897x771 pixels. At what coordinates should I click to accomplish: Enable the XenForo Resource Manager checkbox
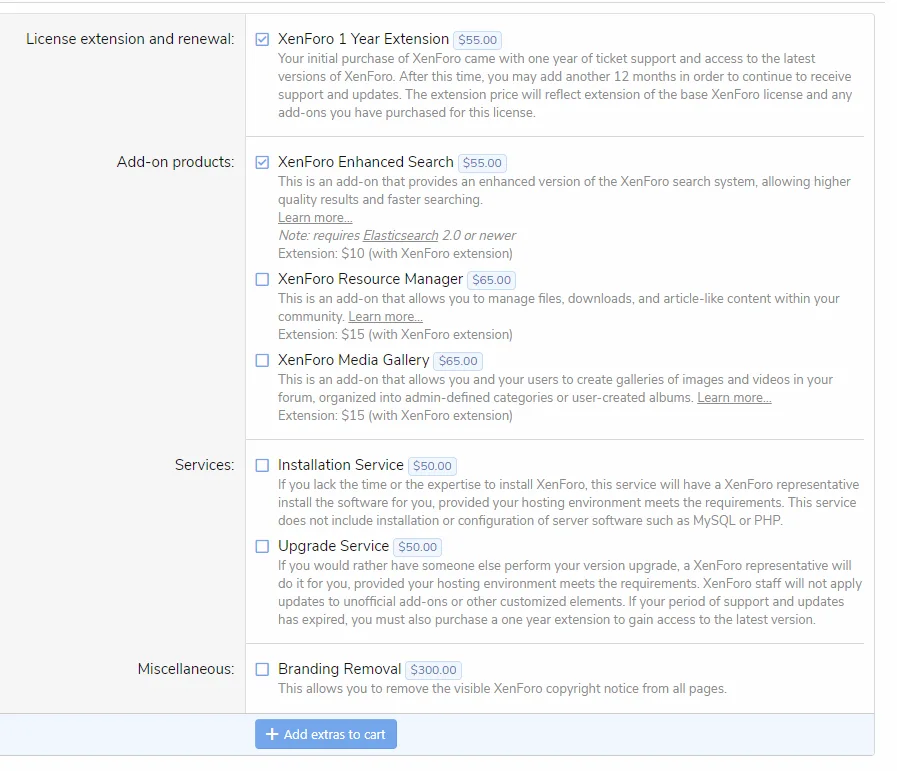coord(262,280)
